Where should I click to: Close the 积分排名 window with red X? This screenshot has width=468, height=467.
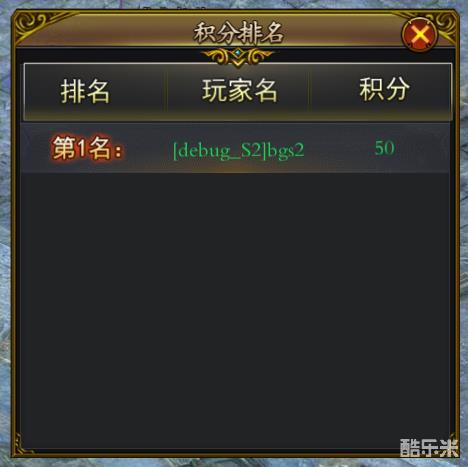pyautogui.click(x=420, y=34)
